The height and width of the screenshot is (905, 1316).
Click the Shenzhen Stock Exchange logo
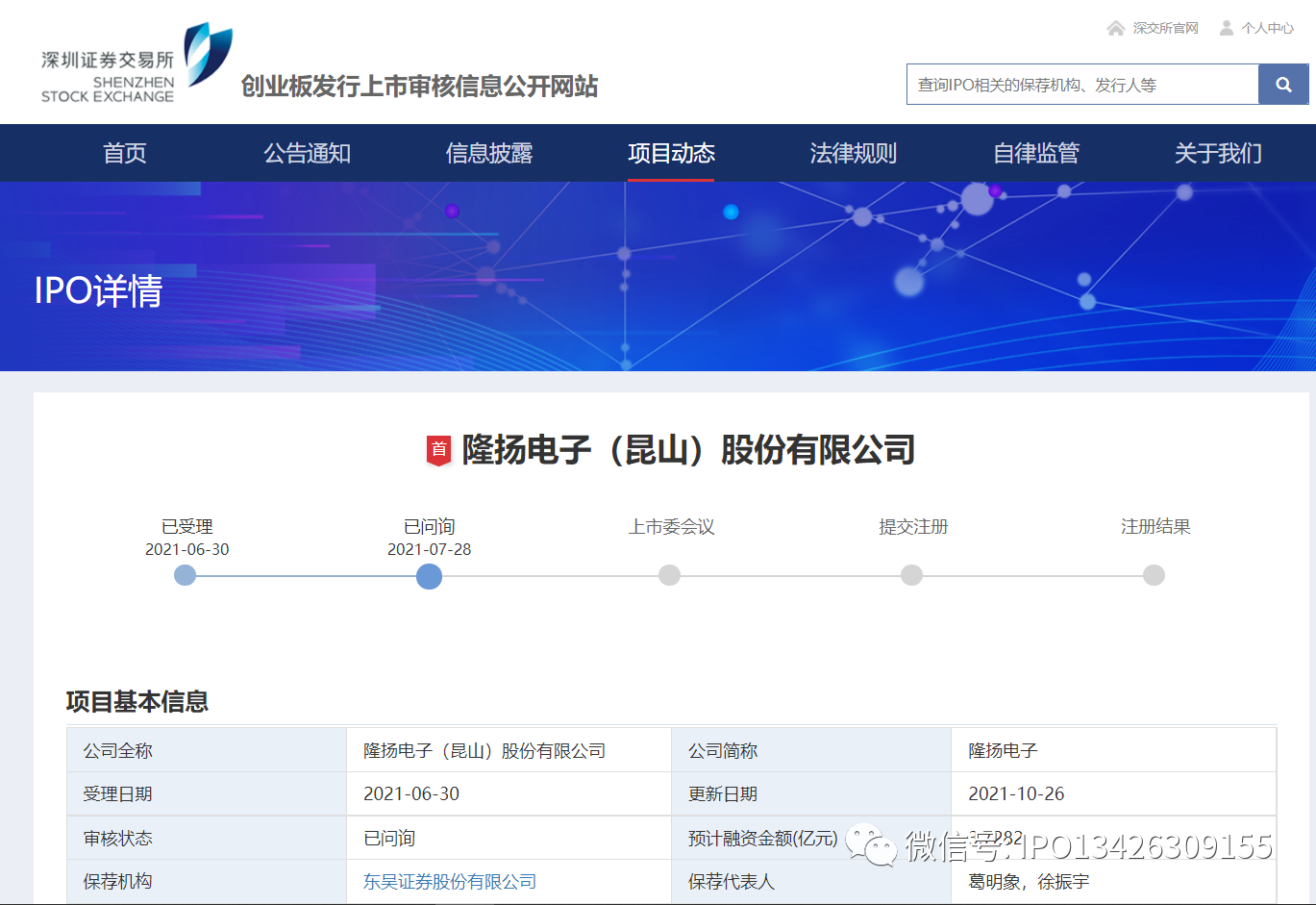coord(137,63)
